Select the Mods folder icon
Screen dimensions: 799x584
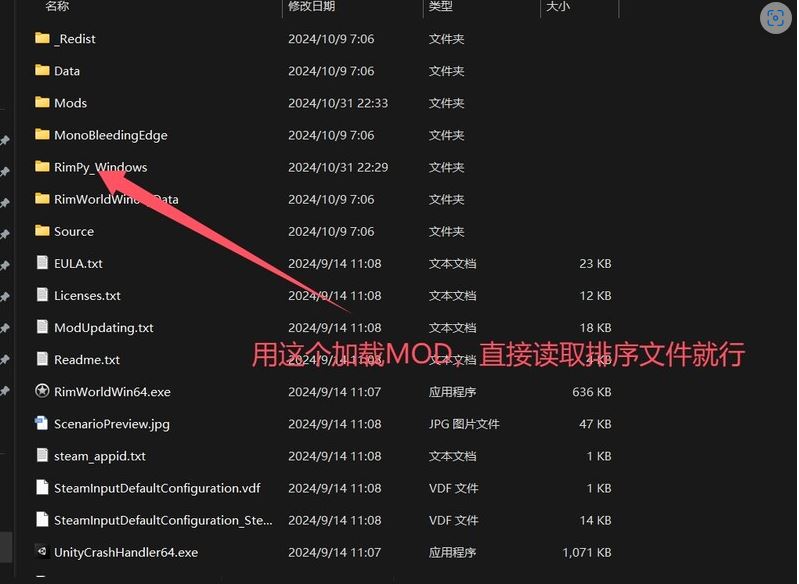tap(42, 103)
